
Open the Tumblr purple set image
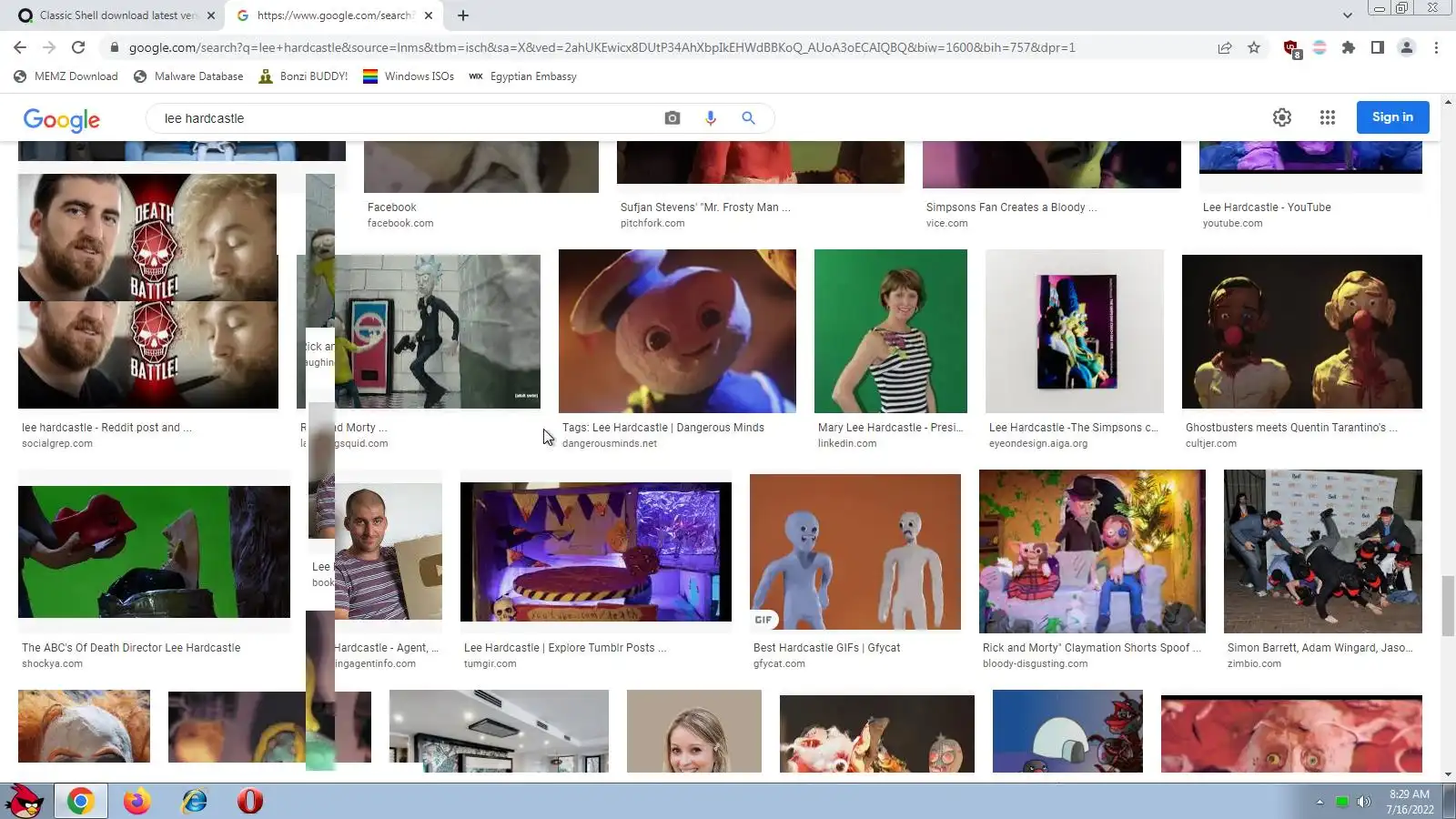596,552
